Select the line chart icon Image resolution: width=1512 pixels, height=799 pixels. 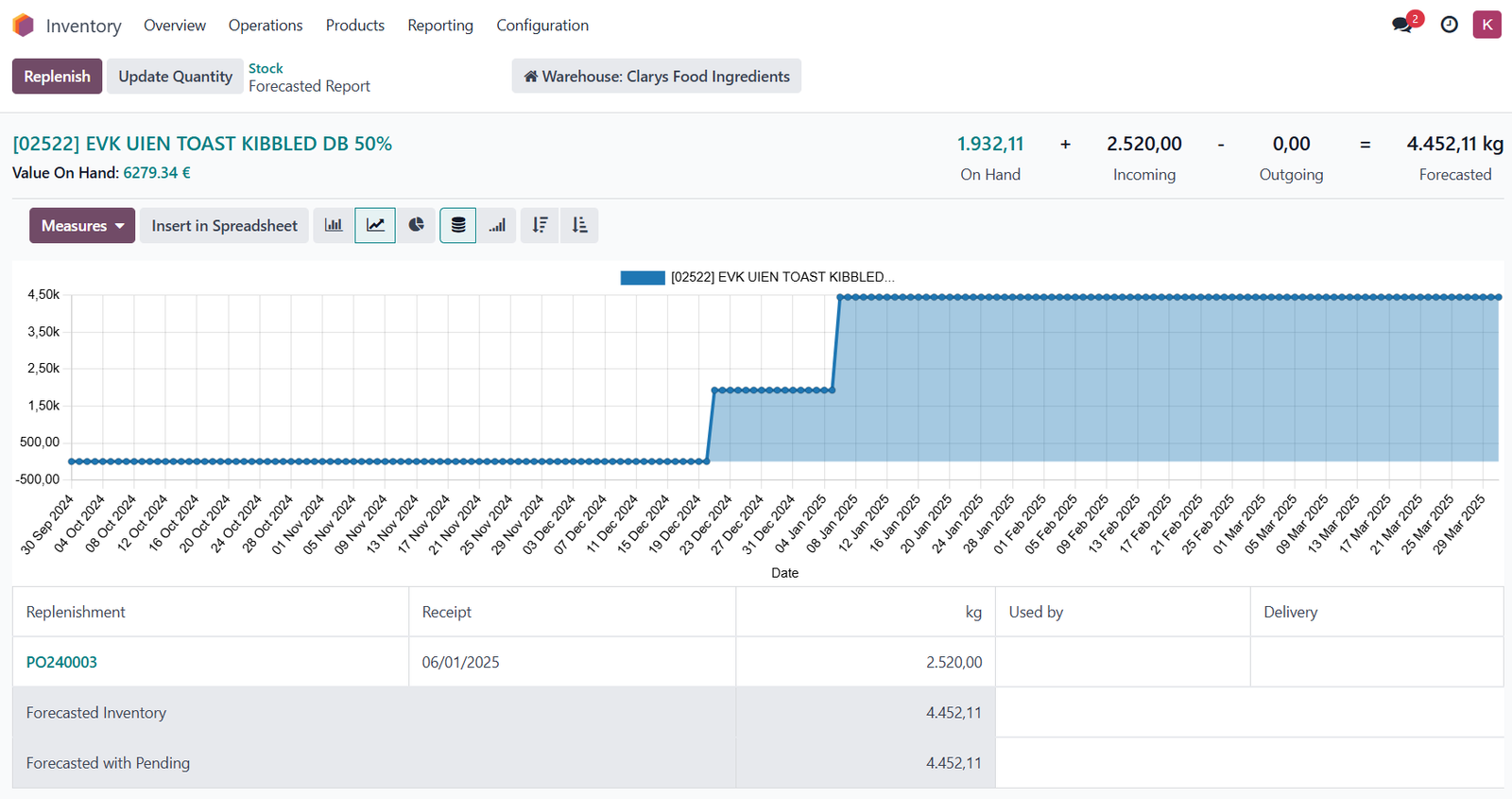[375, 225]
